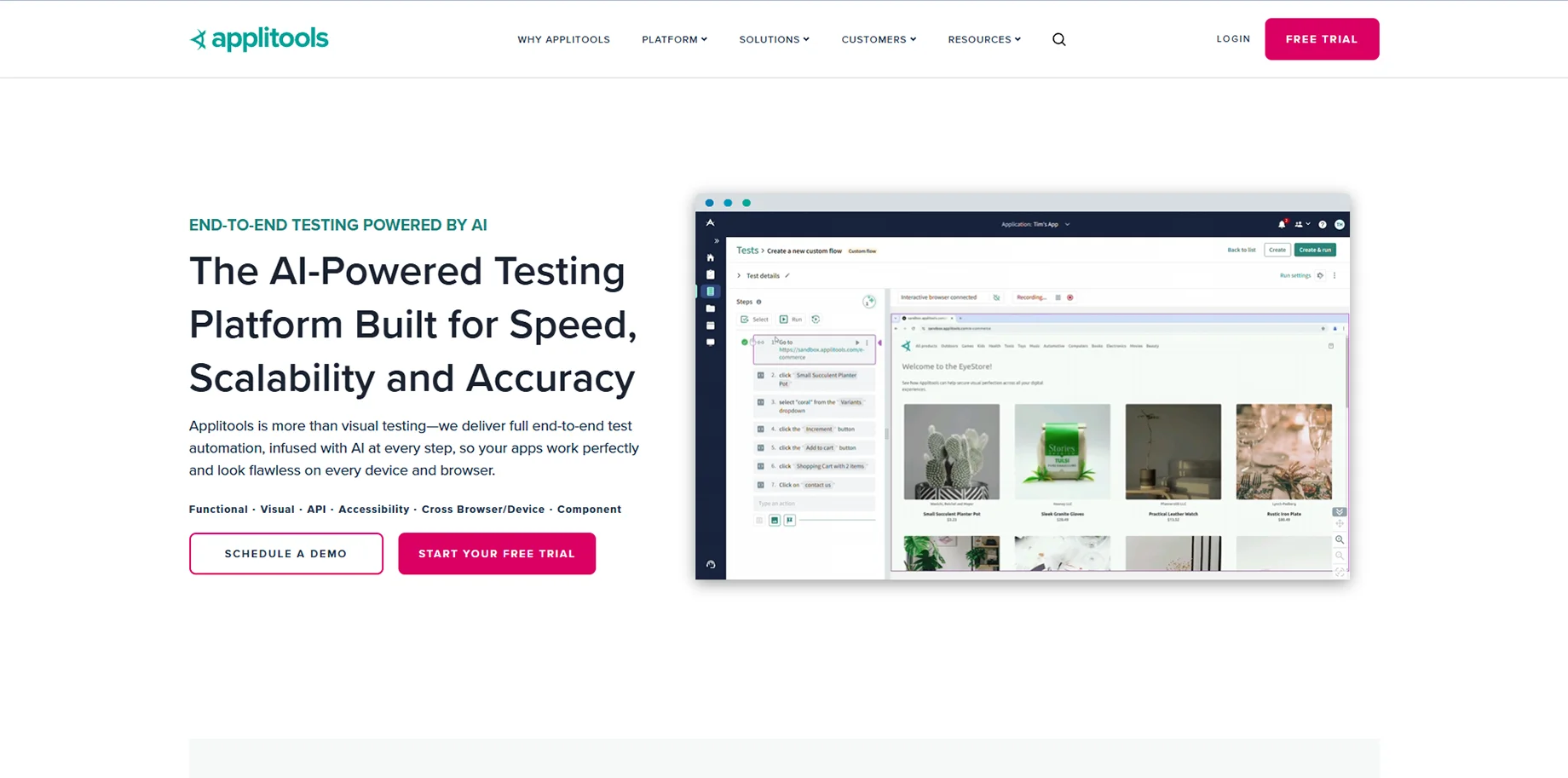Click the flag icon below the steps
This screenshot has height=778, width=1568.
point(790,520)
